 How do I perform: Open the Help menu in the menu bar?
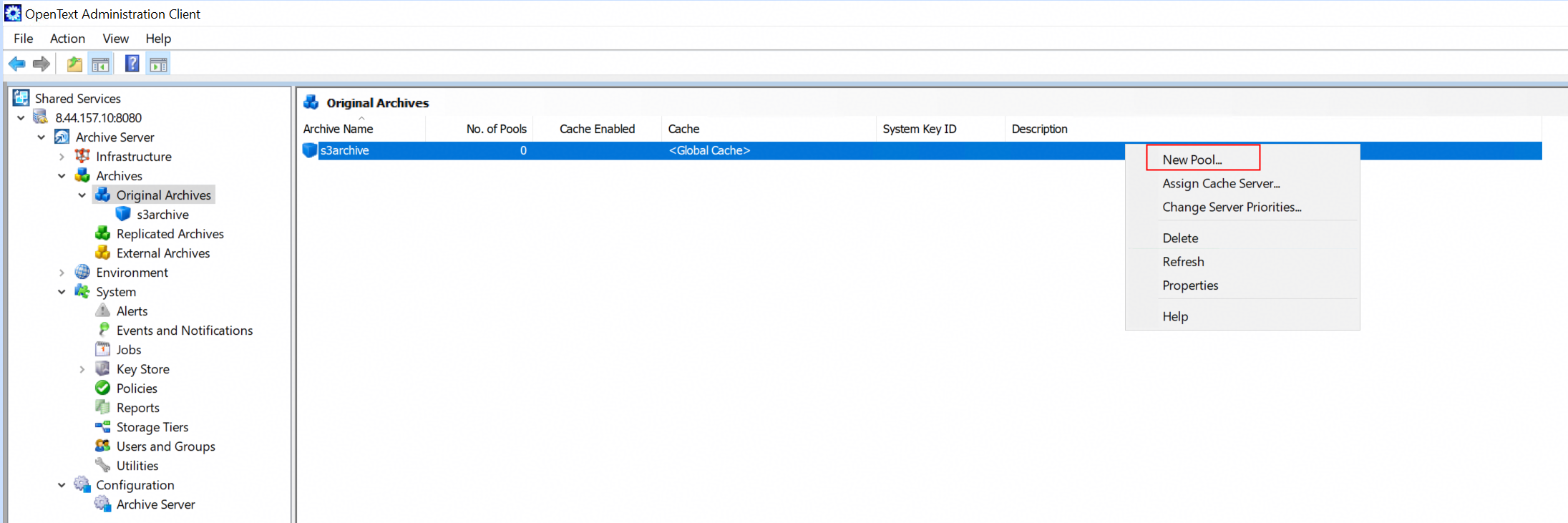(158, 39)
